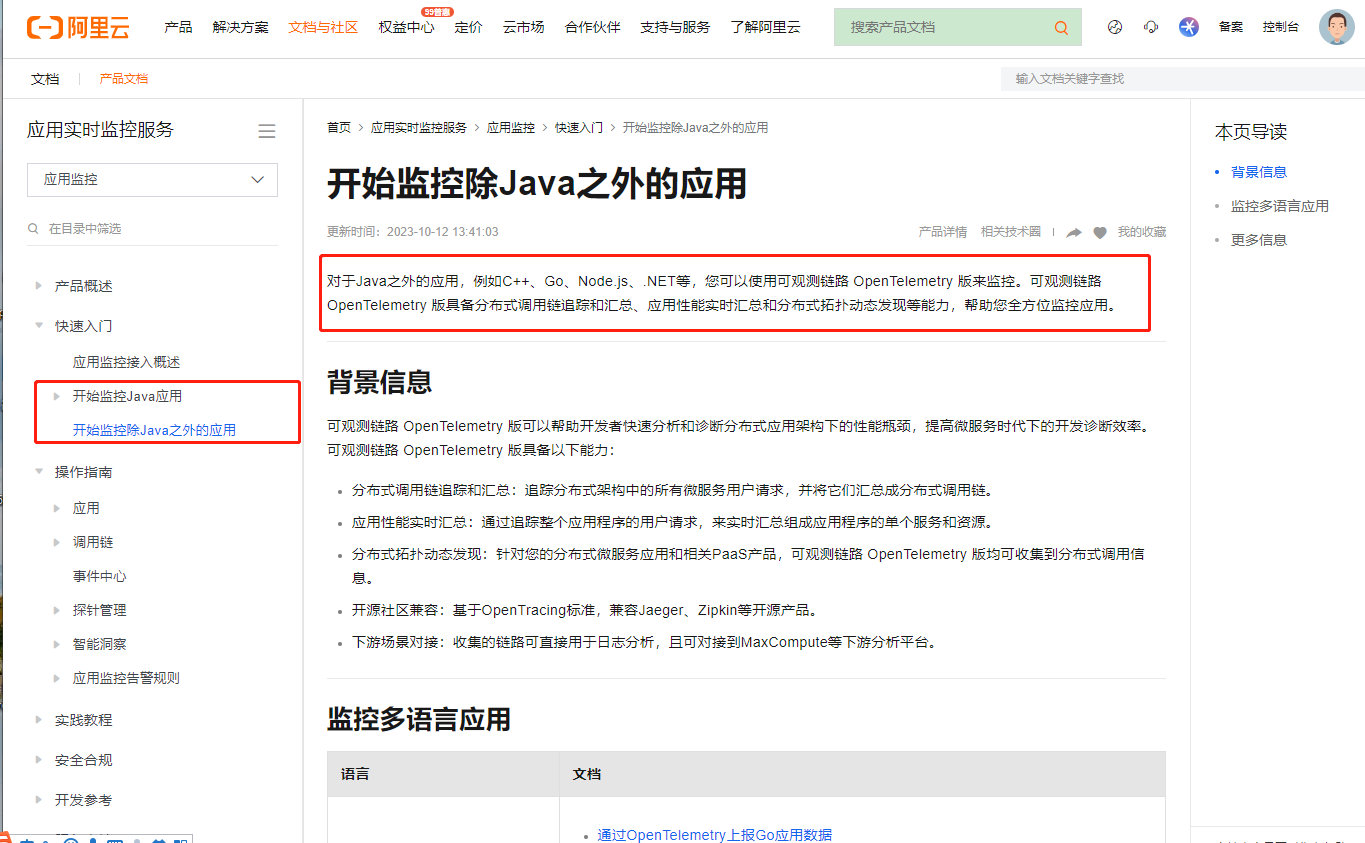Screen dimensions: 1365x843
Task: Click 应用实时监控服务 in the breadcrumb
Action: 419,128
